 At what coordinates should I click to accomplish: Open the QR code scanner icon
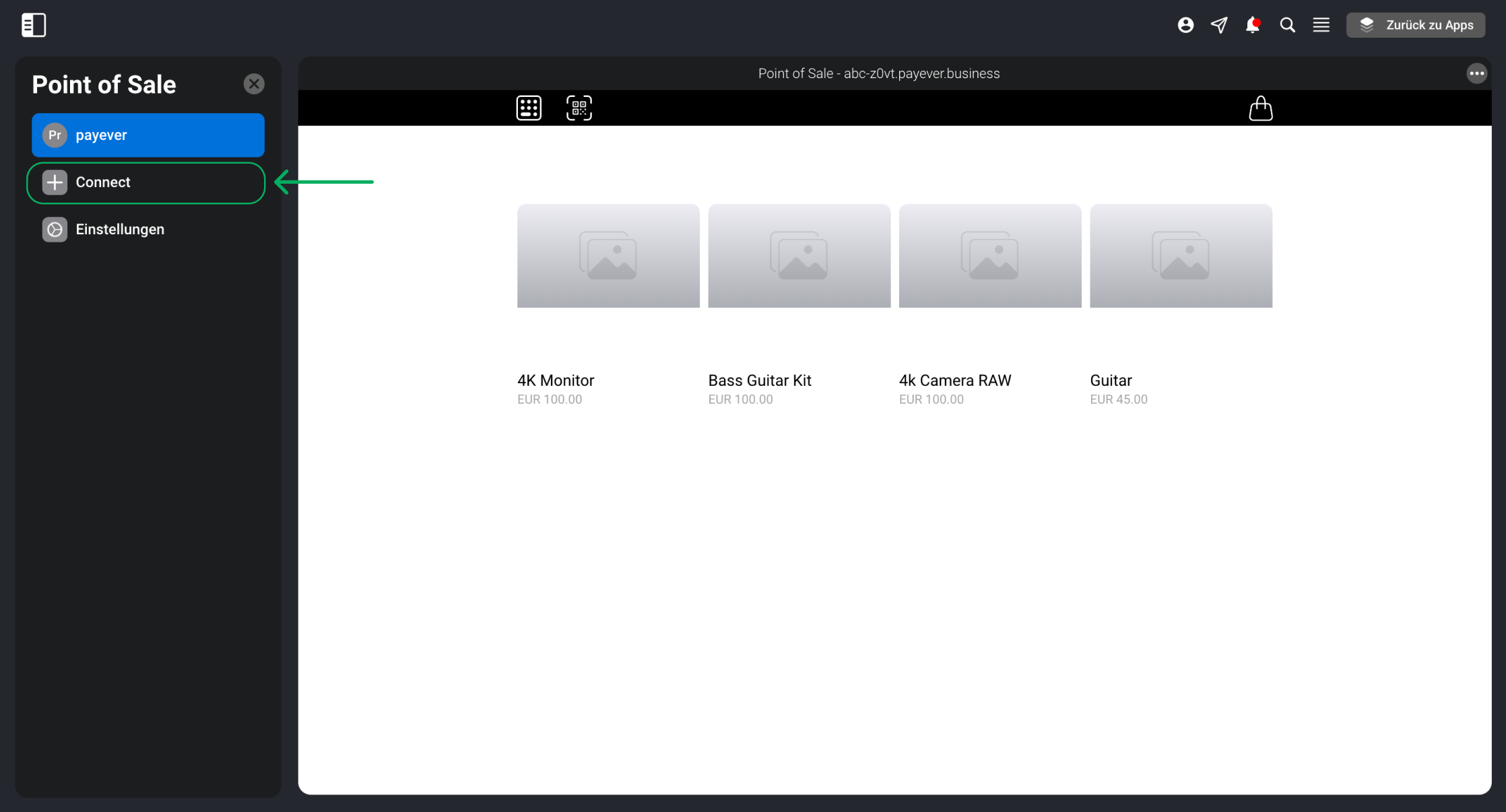pos(579,108)
